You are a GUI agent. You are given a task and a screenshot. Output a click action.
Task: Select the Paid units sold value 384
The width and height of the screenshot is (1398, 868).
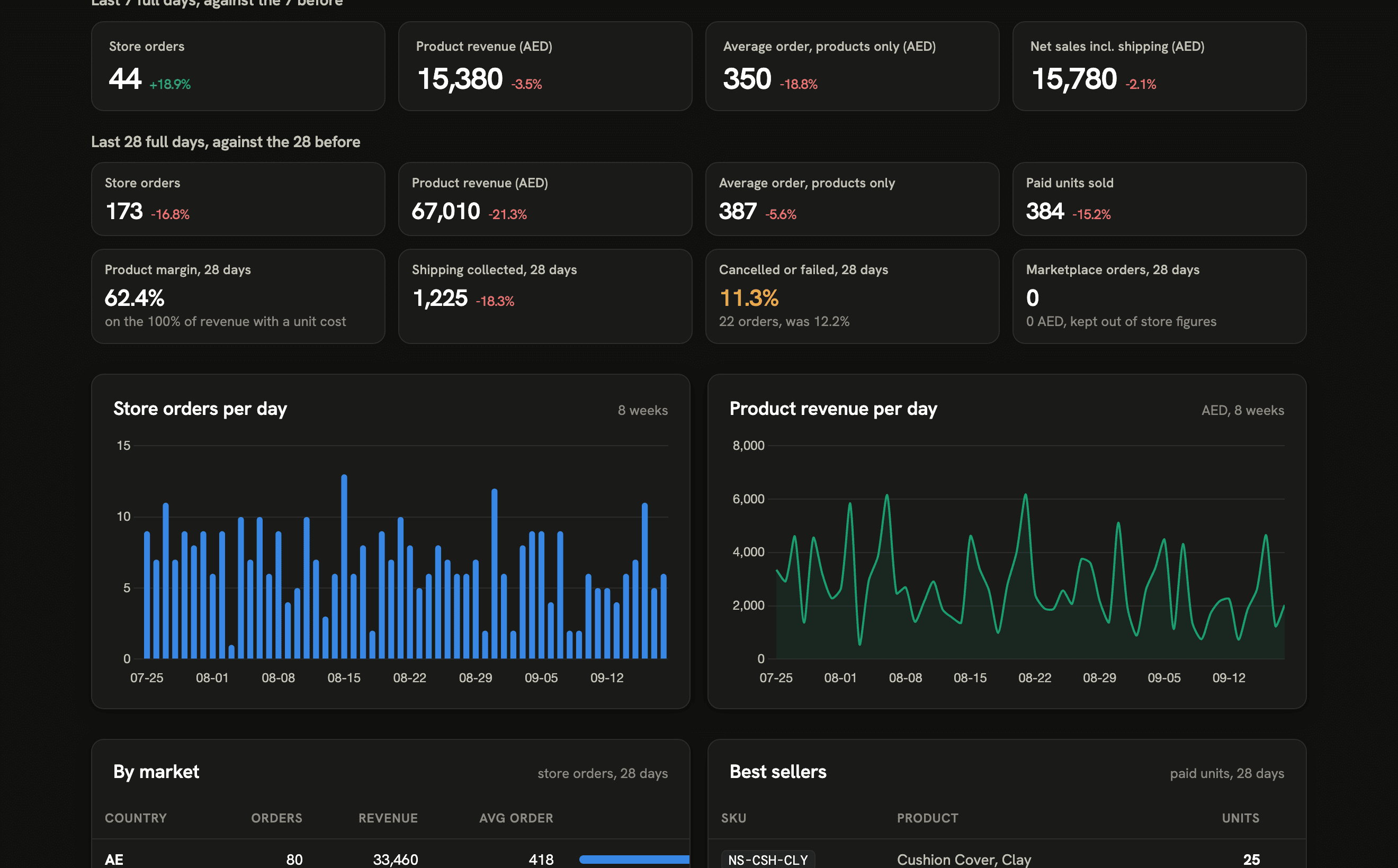pos(1045,211)
